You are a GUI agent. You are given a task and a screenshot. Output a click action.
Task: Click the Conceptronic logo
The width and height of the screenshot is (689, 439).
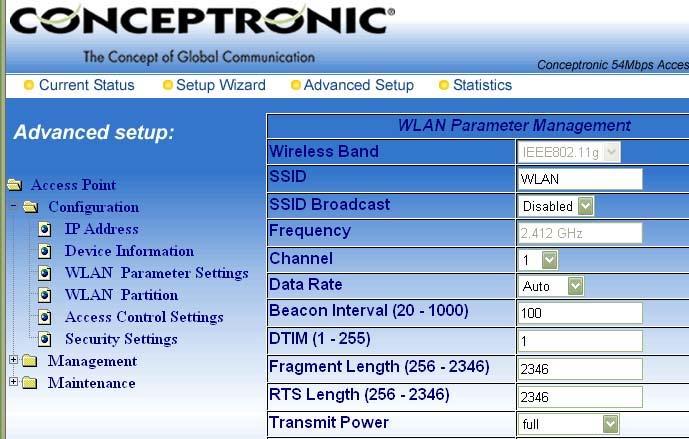(x=202, y=20)
